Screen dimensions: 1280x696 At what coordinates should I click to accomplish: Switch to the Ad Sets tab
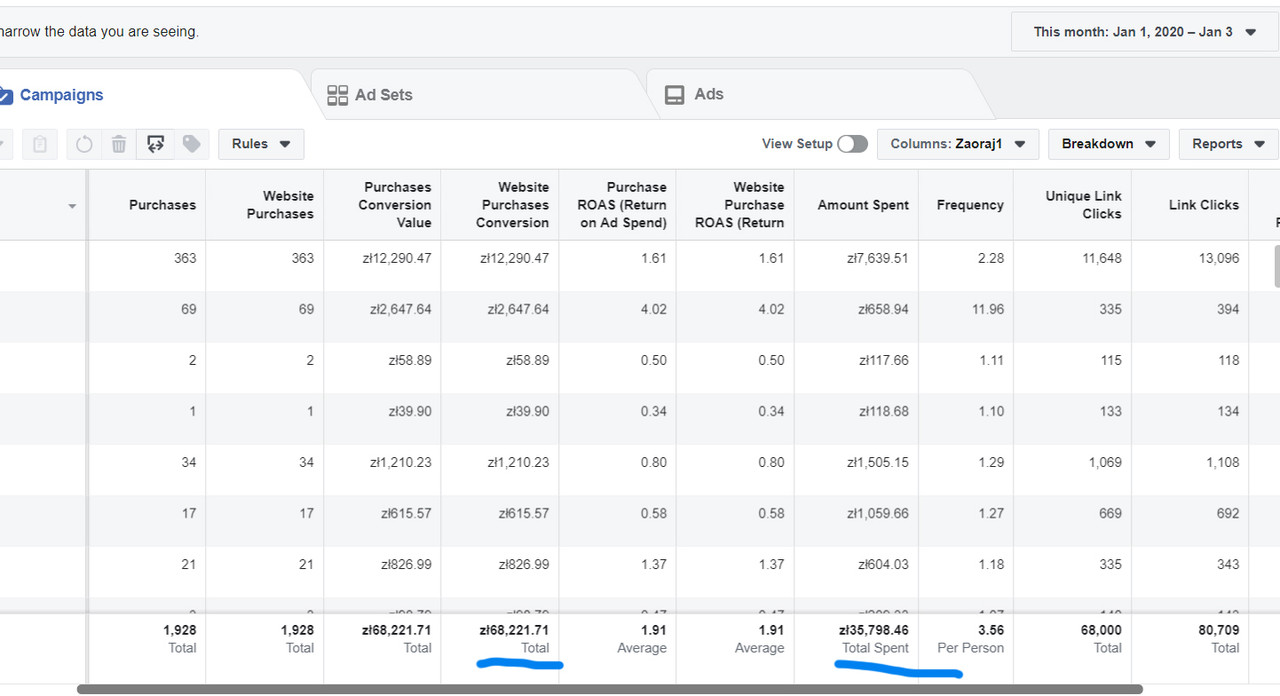(383, 95)
